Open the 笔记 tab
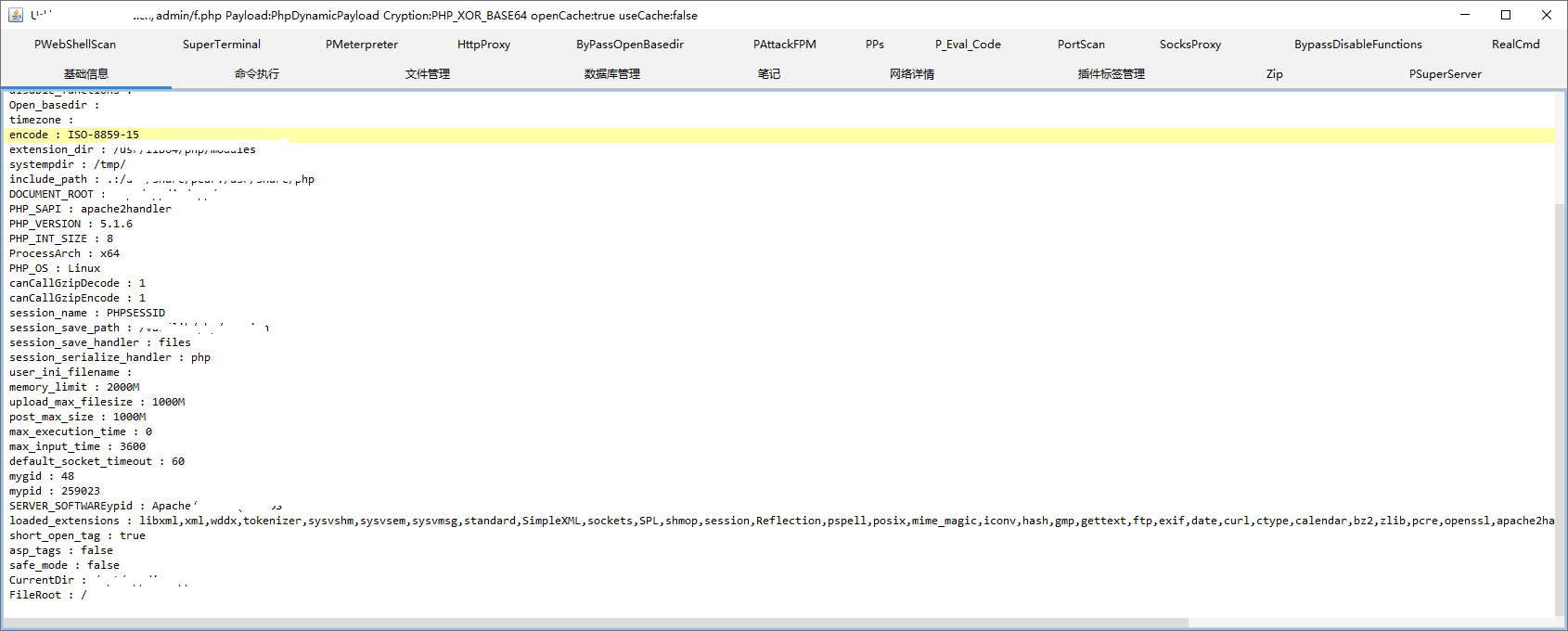 (x=769, y=74)
